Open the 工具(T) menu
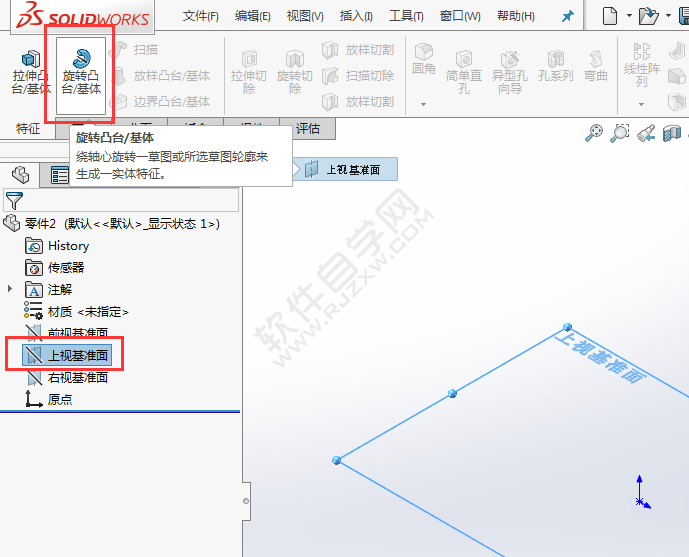The width and height of the screenshot is (689, 557). coord(406,16)
